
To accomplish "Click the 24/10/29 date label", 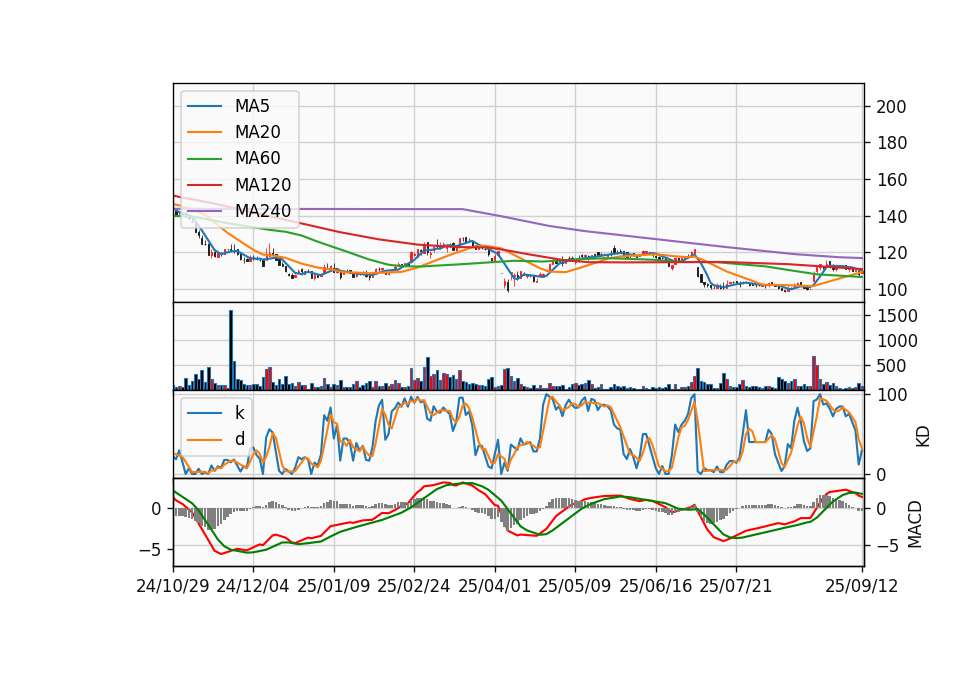I will pyautogui.click(x=173, y=586).
